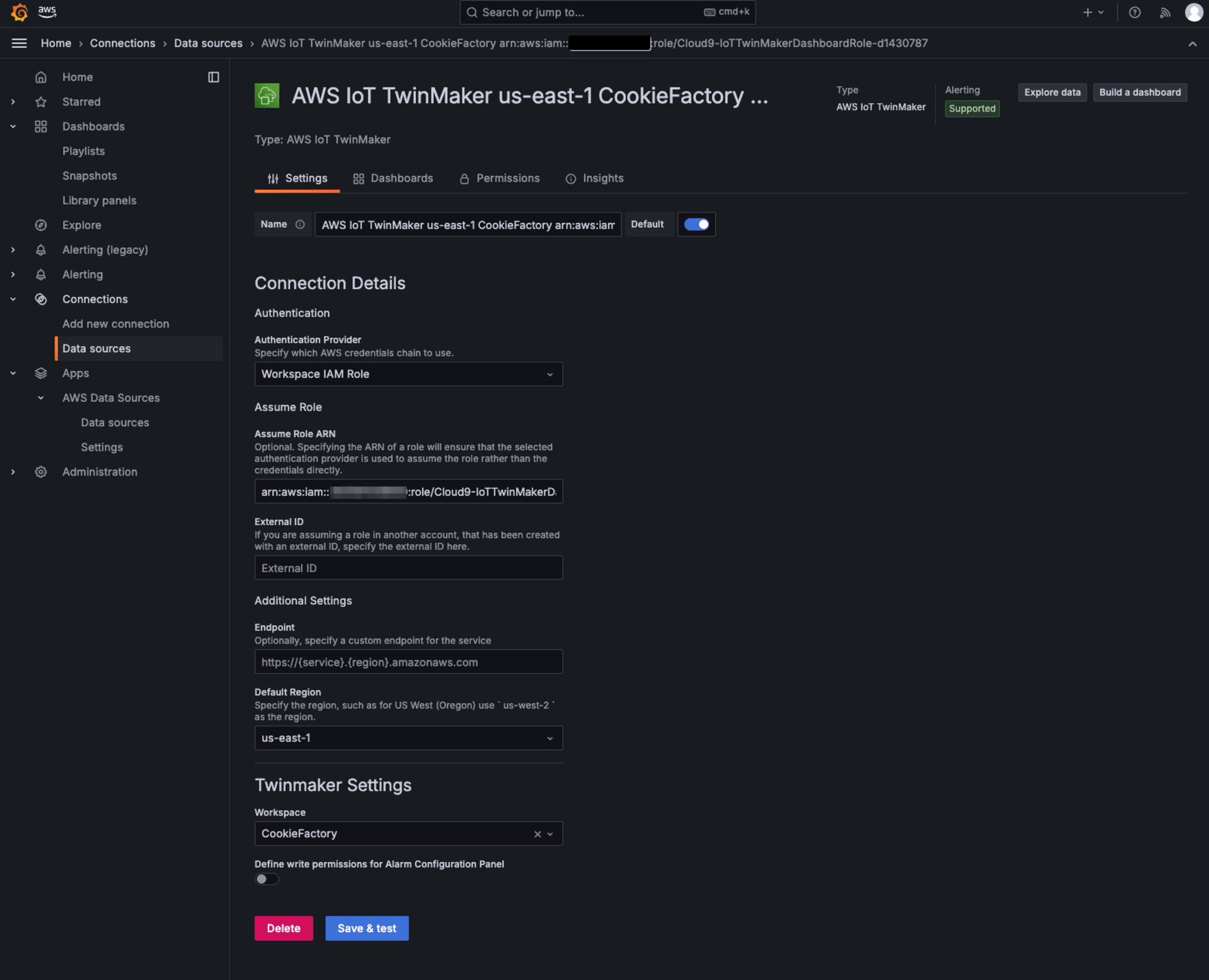Open the hamburger navigation menu
Image resolution: width=1209 pixels, height=980 pixels.
pyautogui.click(x=19, y=43)
